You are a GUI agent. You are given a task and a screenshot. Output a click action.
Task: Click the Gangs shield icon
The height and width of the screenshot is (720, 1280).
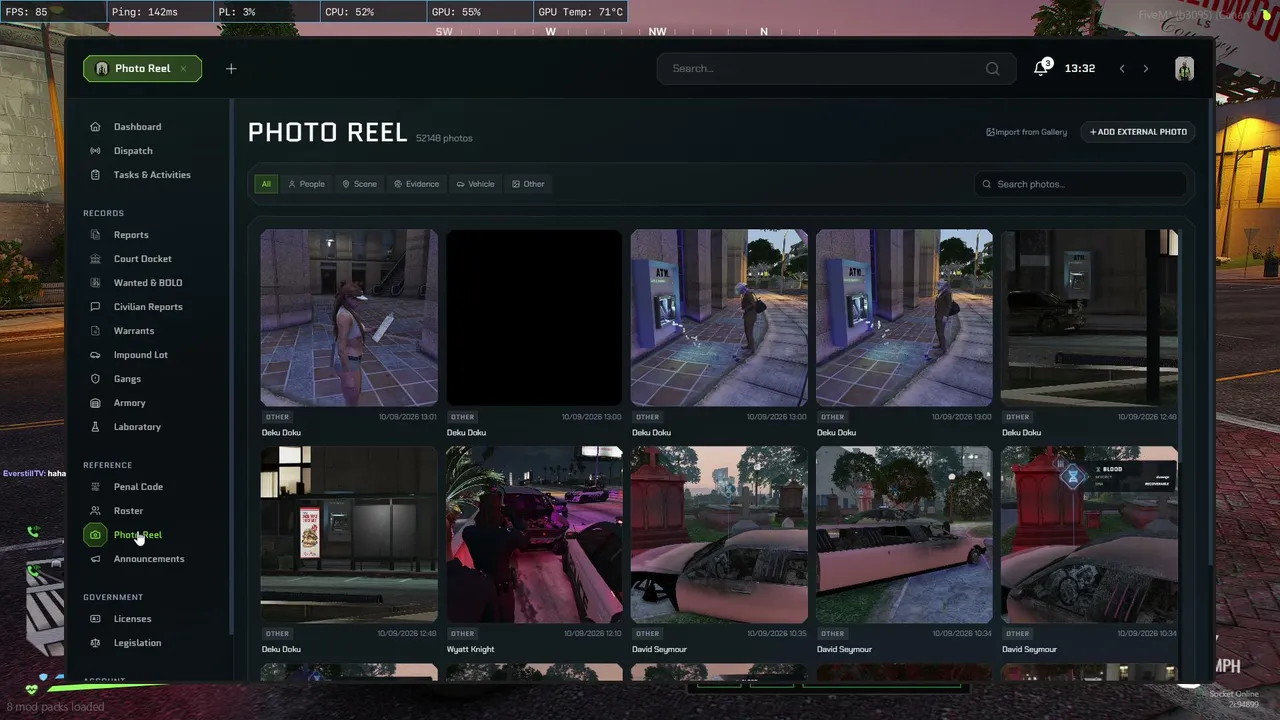[x=95, y=379]
